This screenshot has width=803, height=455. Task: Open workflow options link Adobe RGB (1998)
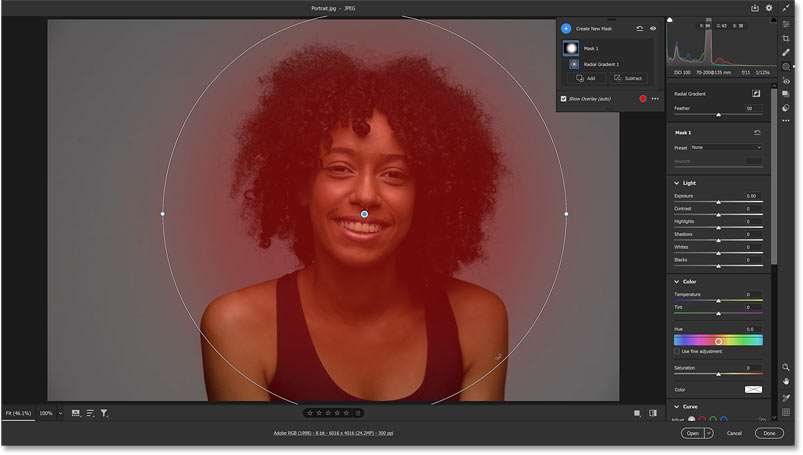(333, 433)
